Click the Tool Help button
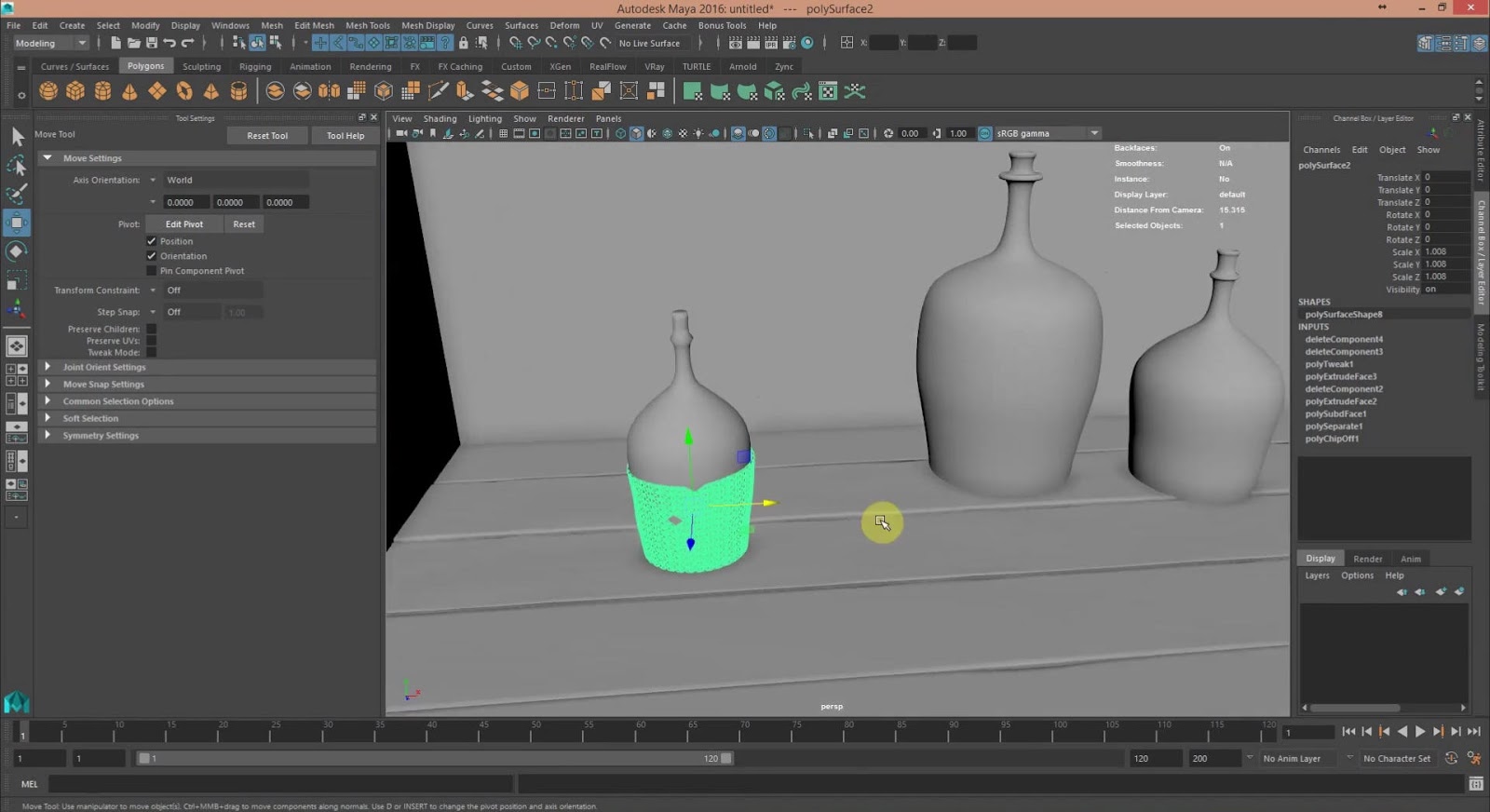Image resolution: width=1490 pixels, height=812 pixels. click(x=345, y=136)
